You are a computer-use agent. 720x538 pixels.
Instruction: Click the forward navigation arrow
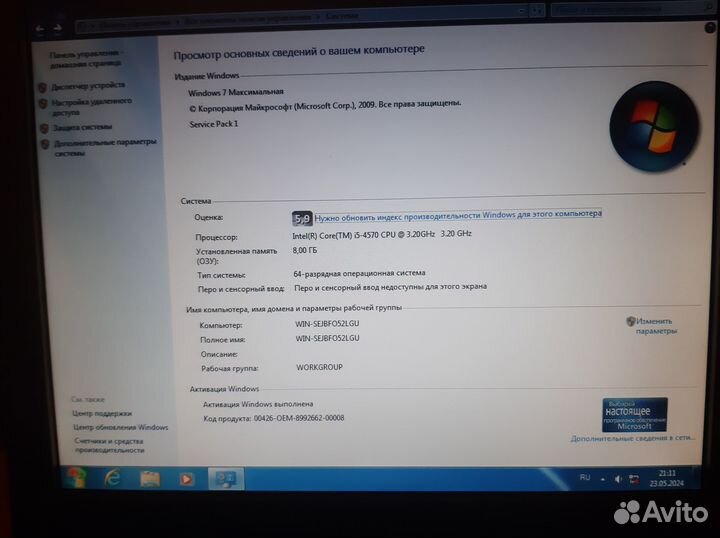click(57, 28)
